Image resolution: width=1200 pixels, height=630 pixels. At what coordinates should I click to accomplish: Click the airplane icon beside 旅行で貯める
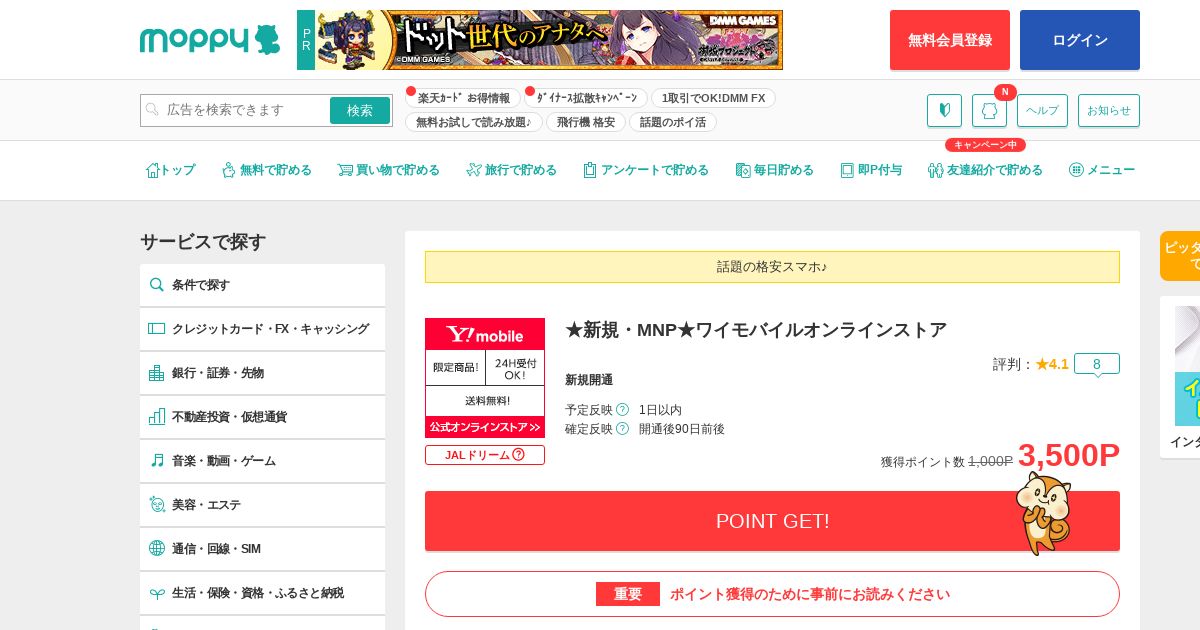click(x=474, y=170)
